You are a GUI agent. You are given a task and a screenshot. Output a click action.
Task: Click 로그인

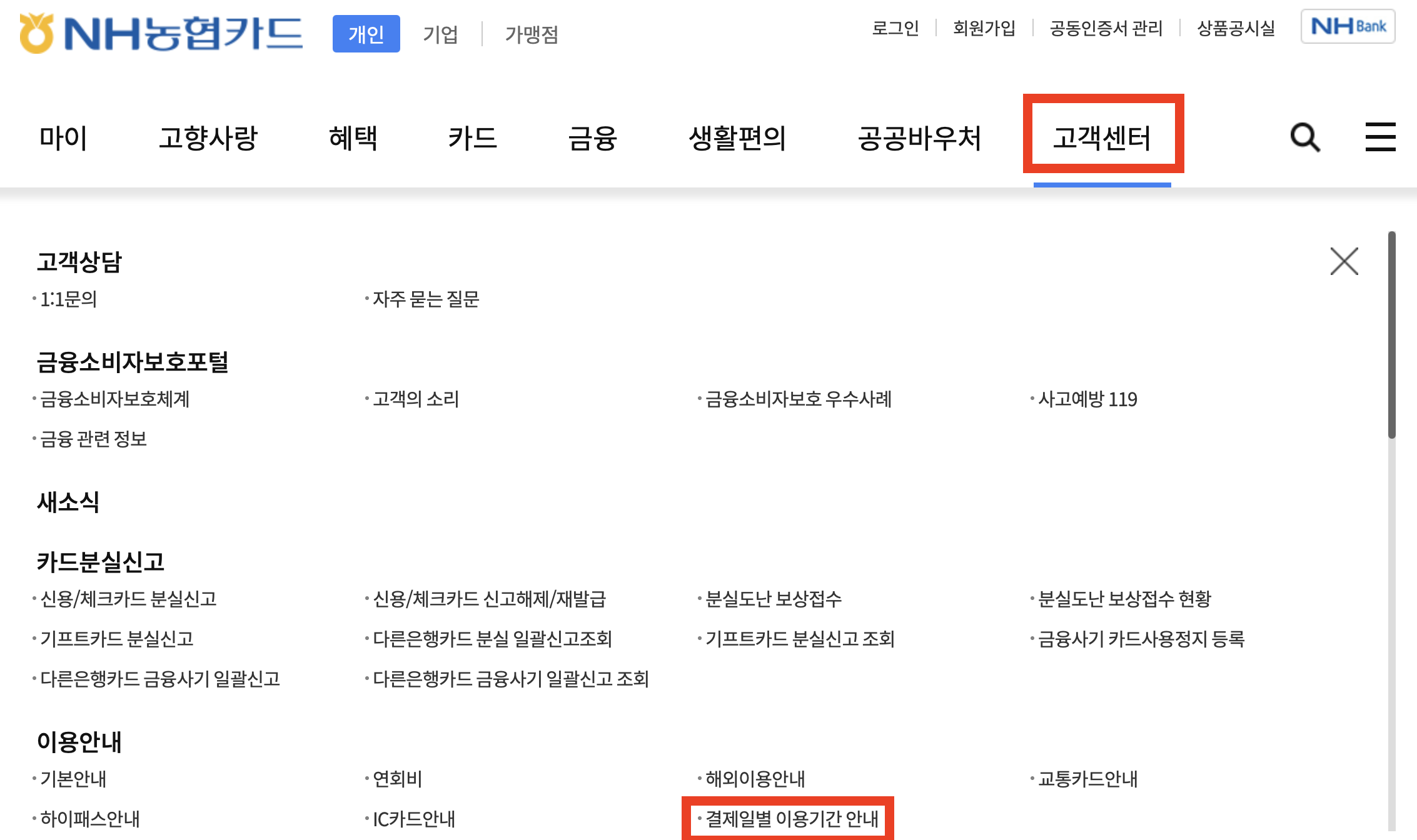point(897,28)
